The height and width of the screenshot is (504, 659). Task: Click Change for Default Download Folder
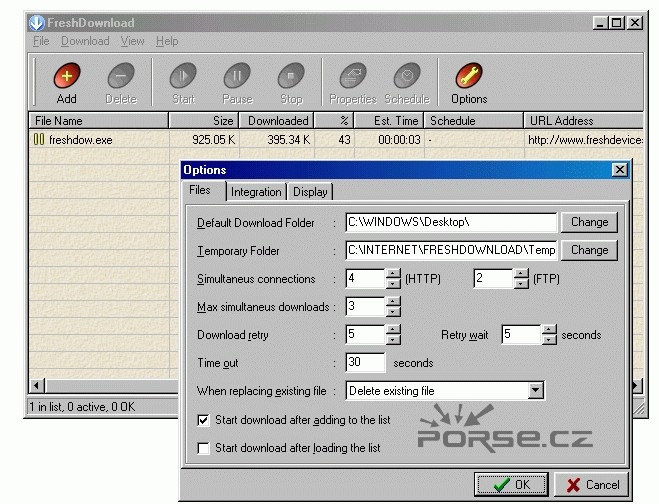pos(589,222)
